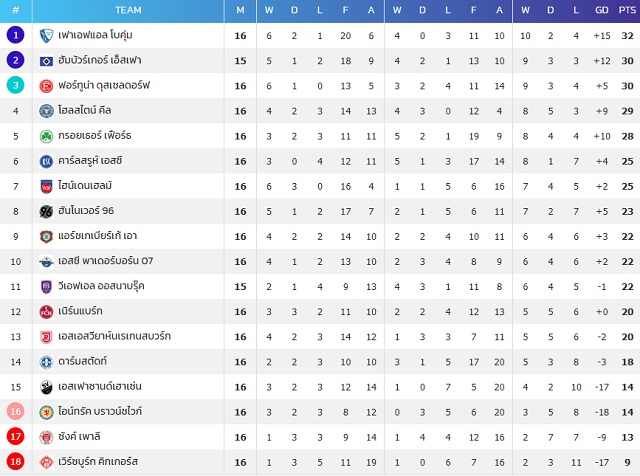Open team link ฮันโนเวอร์ 96
640x476 pixels.
click(x=86, y=211)
